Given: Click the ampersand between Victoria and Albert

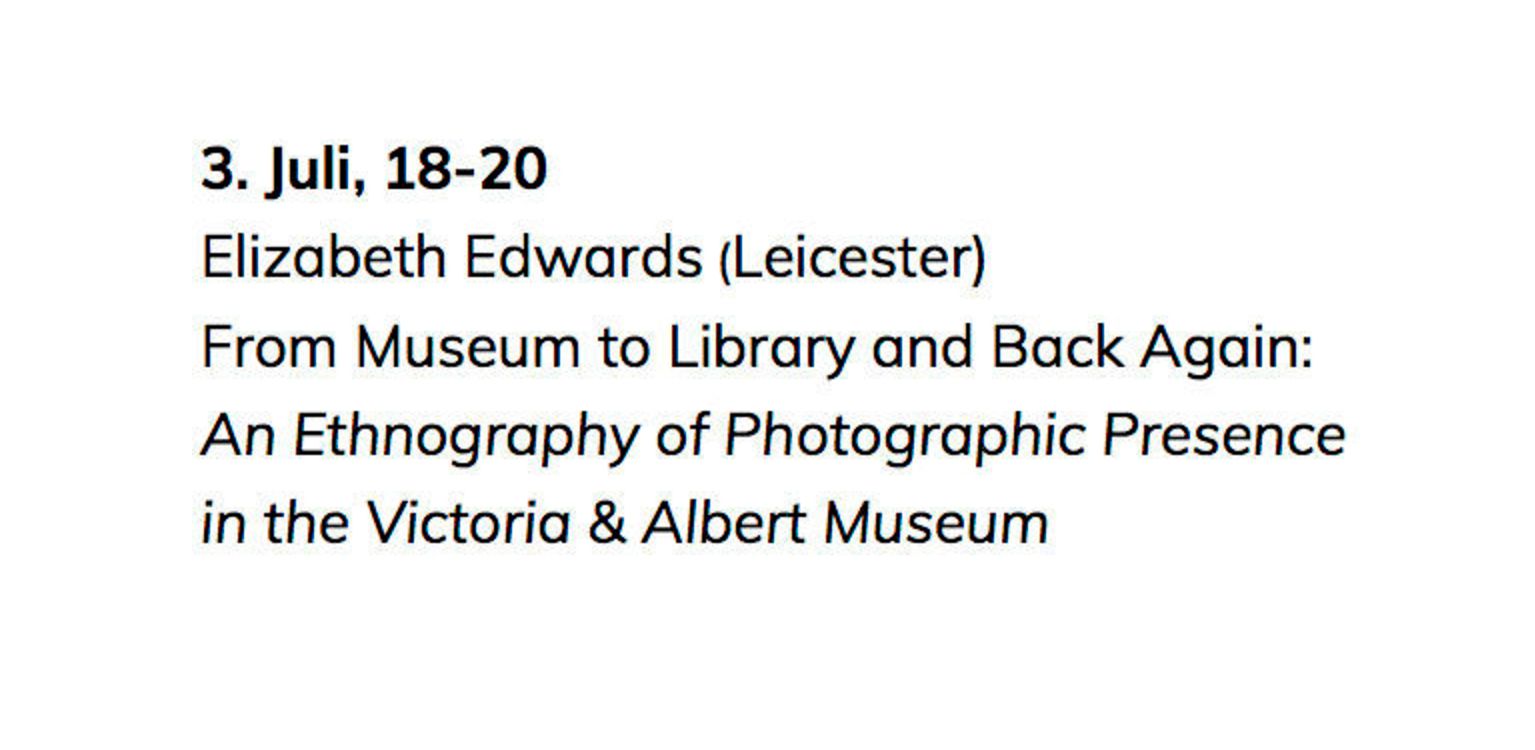Looking at the screenshot, I should click(607, 523).
